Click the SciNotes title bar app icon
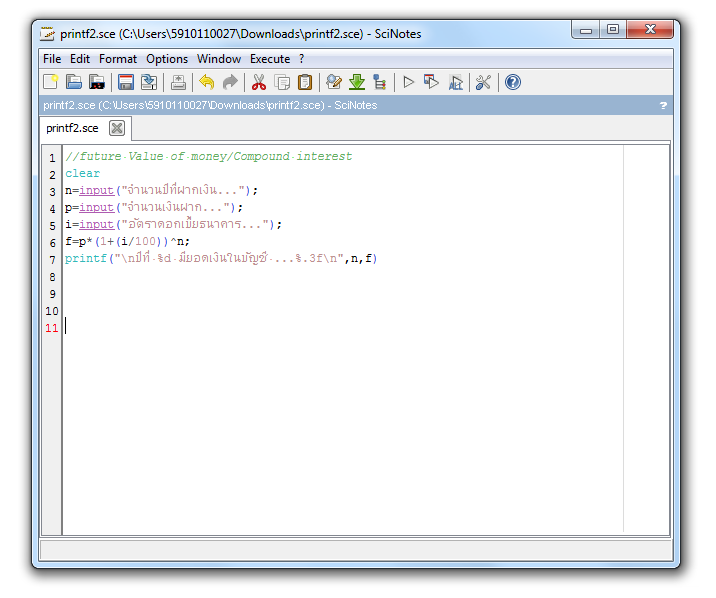This screenshot has height=598, width=716. tap(47, 34)
